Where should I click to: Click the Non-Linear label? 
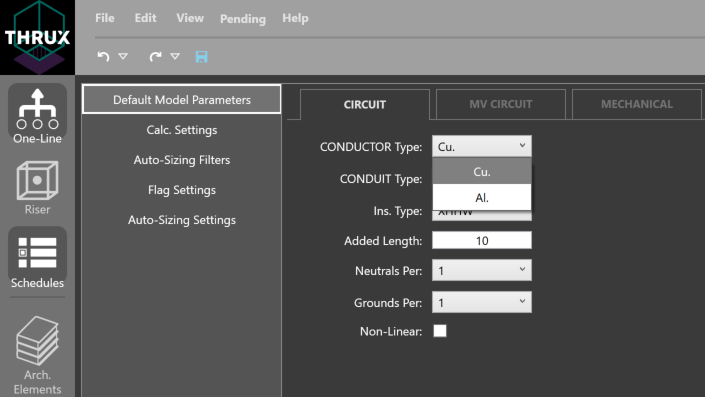[x=391, y=332]
